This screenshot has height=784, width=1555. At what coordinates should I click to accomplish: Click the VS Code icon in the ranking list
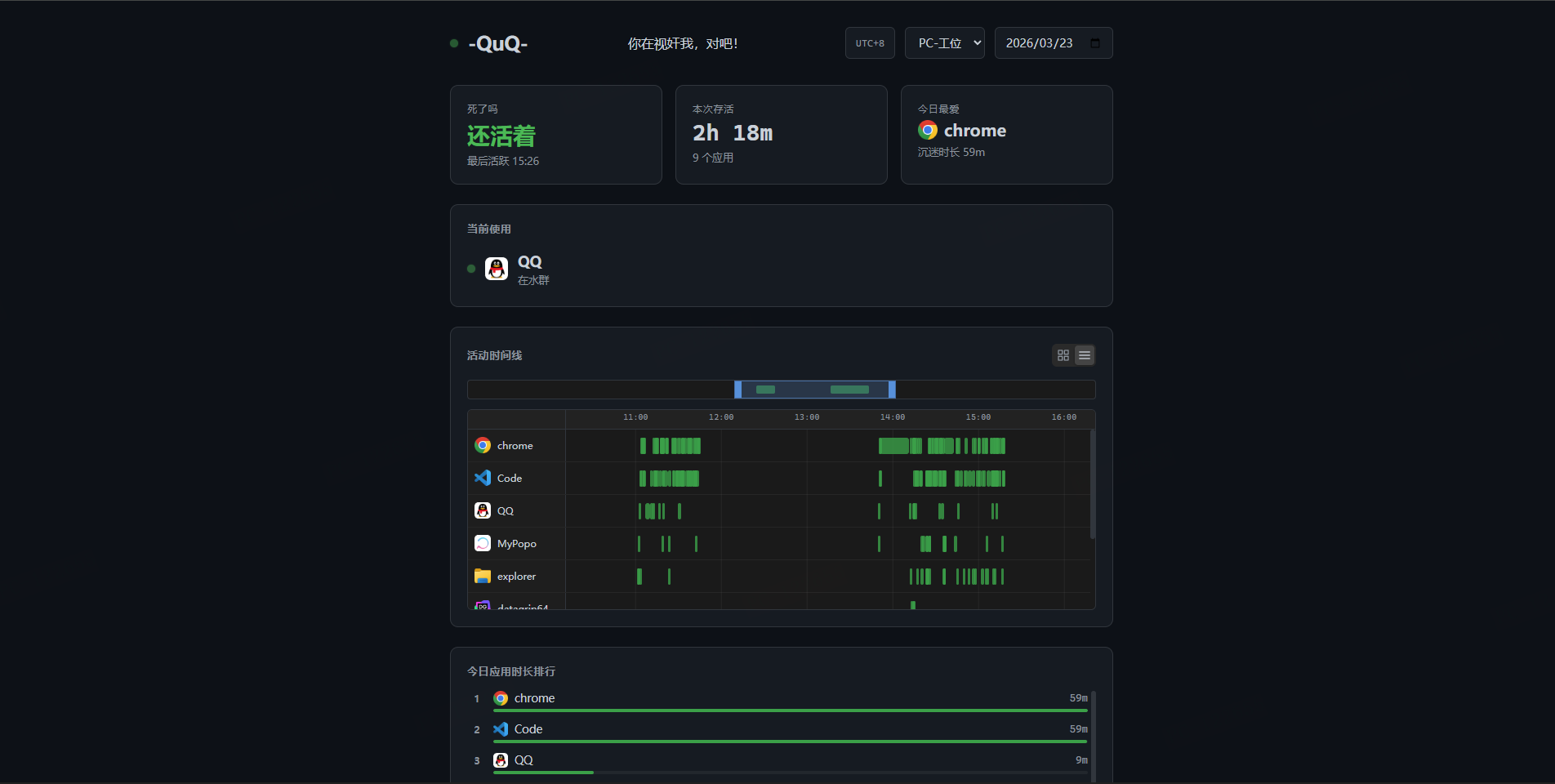coord(501,729)
